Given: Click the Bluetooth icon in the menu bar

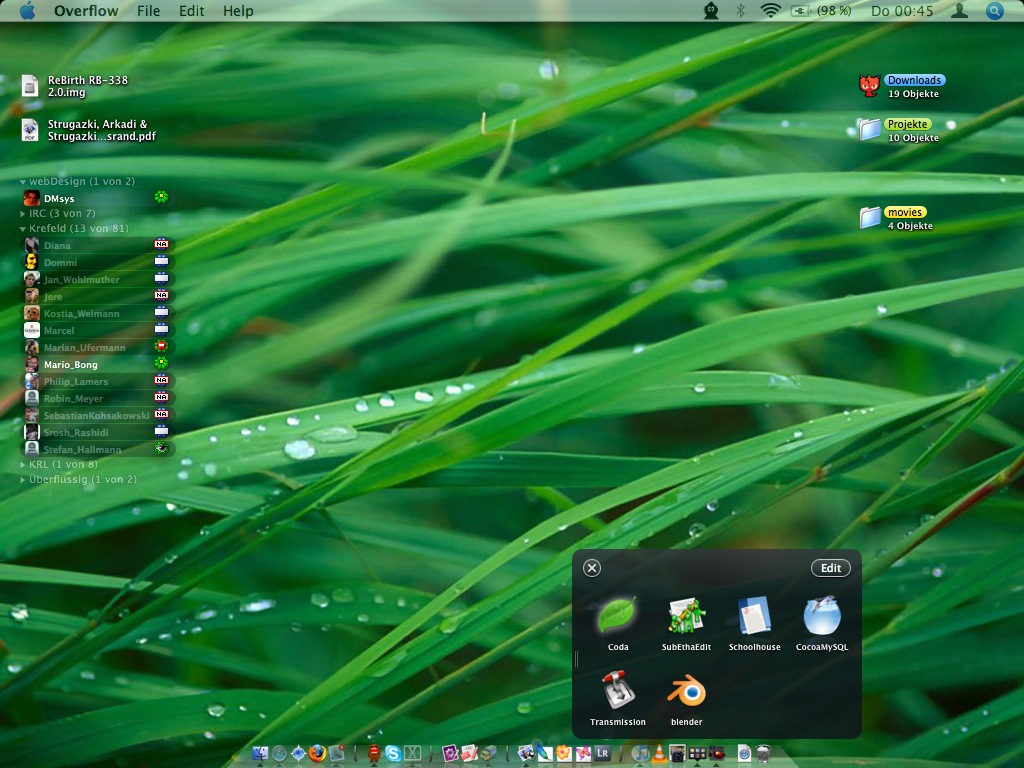Looking at the screenshot, I should (737, 11).
